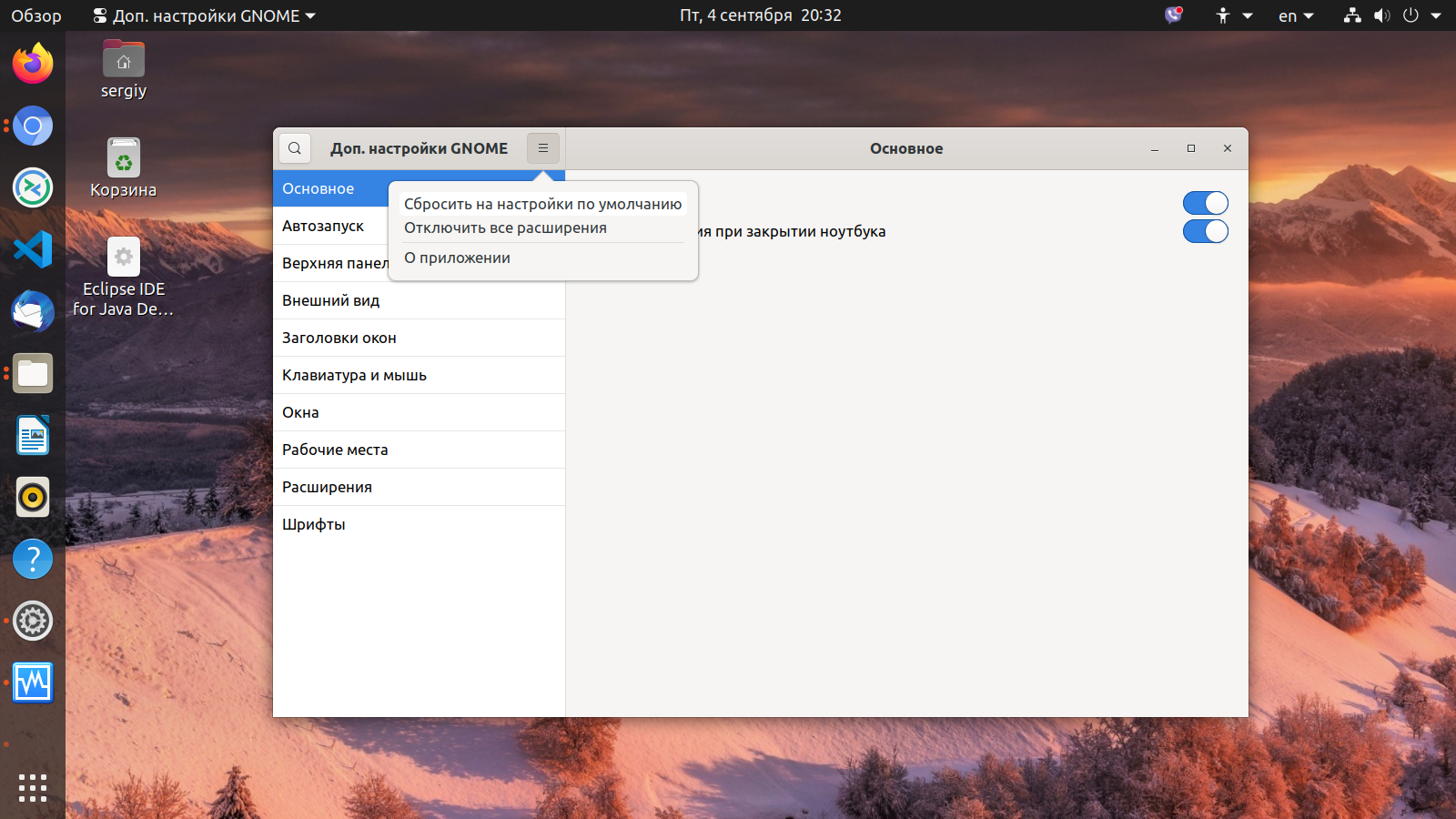
Task: Click the network icon in top bar
Action: [x=1352, y=15]
